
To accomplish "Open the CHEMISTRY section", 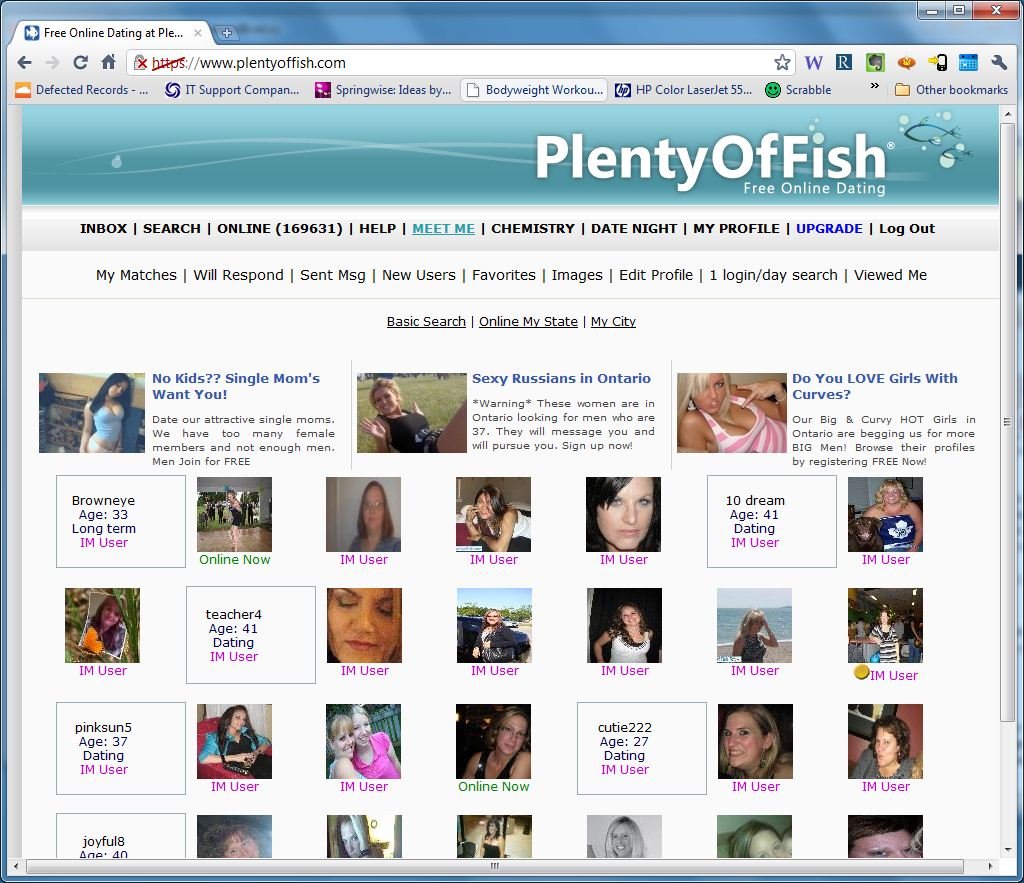I will (533, 229).
